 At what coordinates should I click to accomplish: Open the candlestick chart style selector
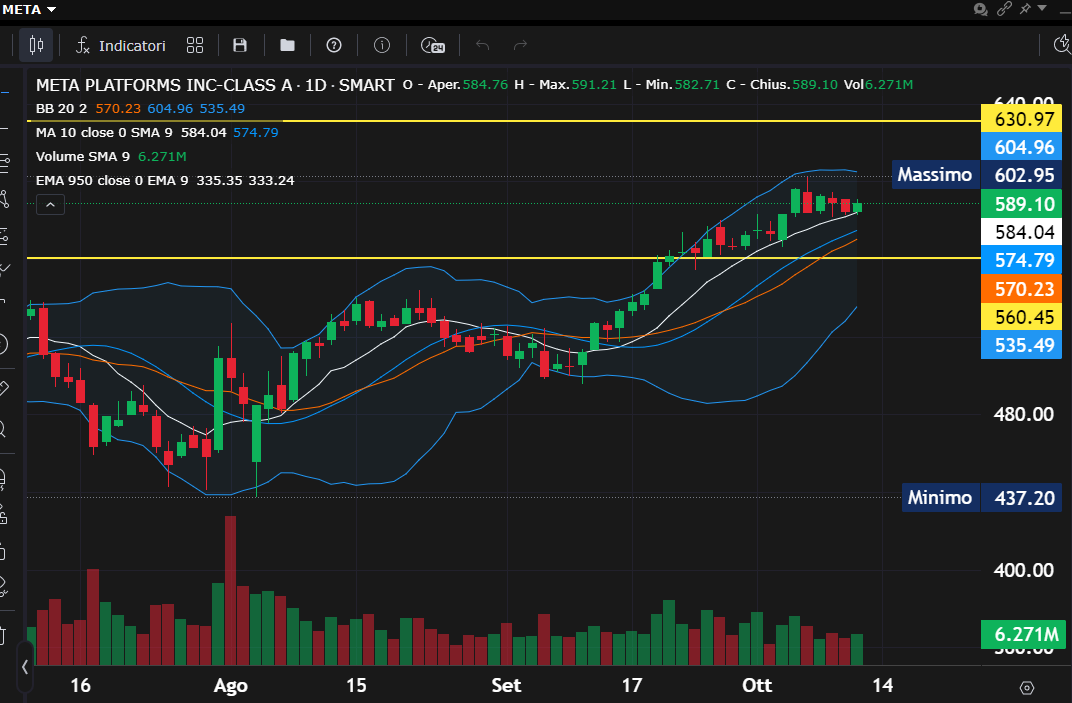pos(37,45)
